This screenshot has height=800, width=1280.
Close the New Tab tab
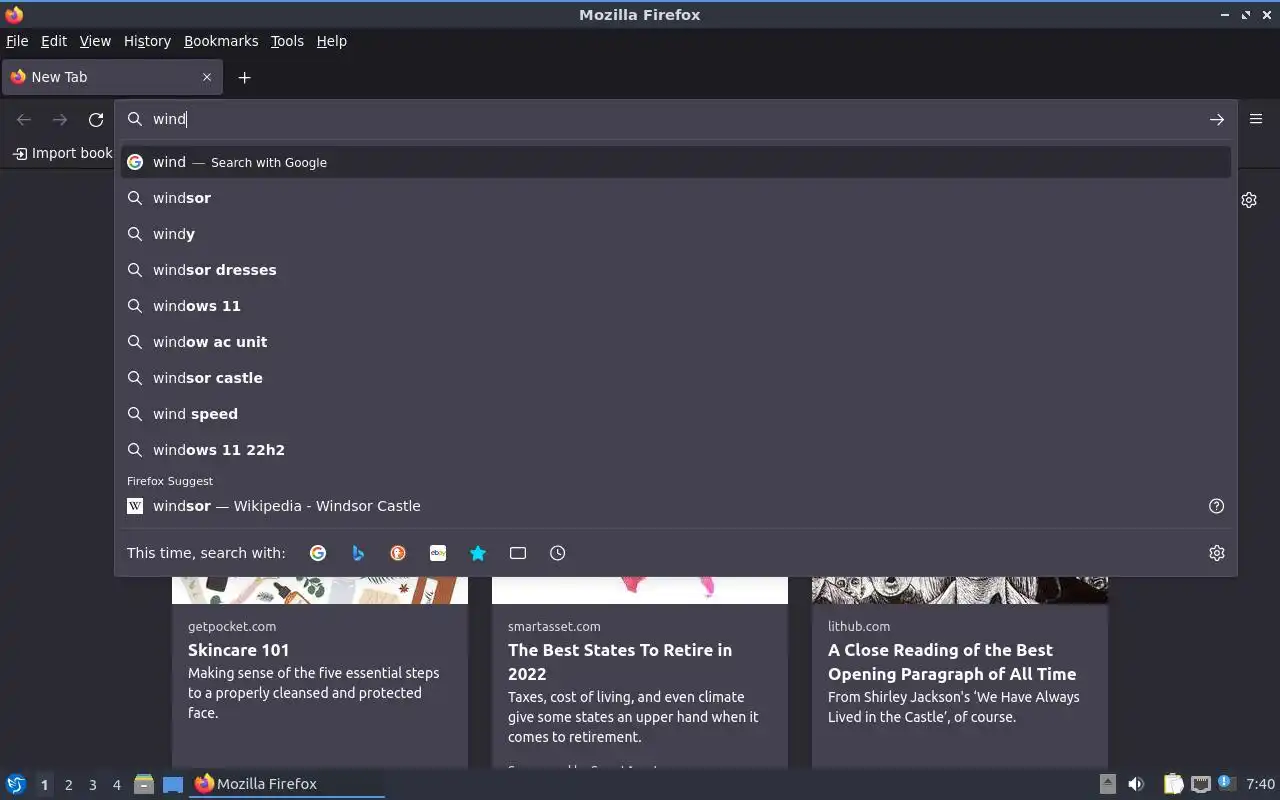coord(207,77)
